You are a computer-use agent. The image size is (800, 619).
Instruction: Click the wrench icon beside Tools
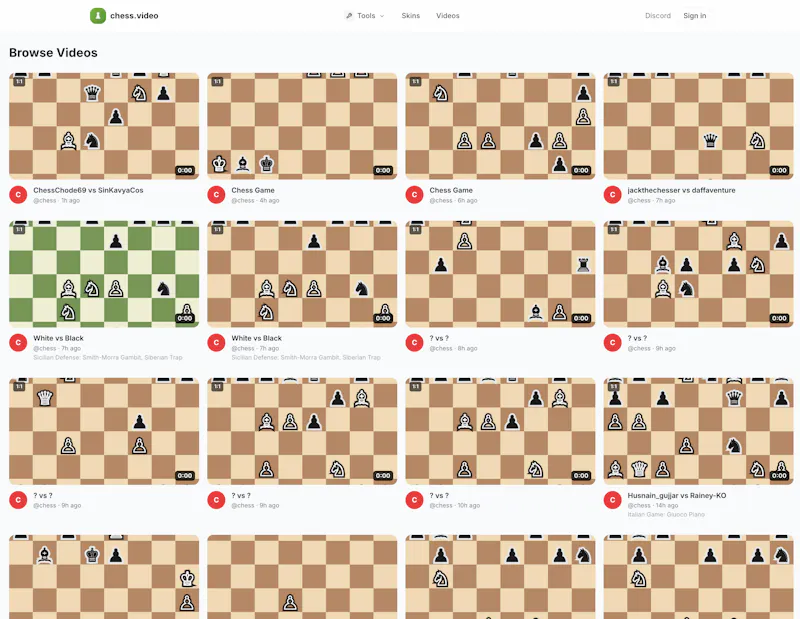click(349, 16)
